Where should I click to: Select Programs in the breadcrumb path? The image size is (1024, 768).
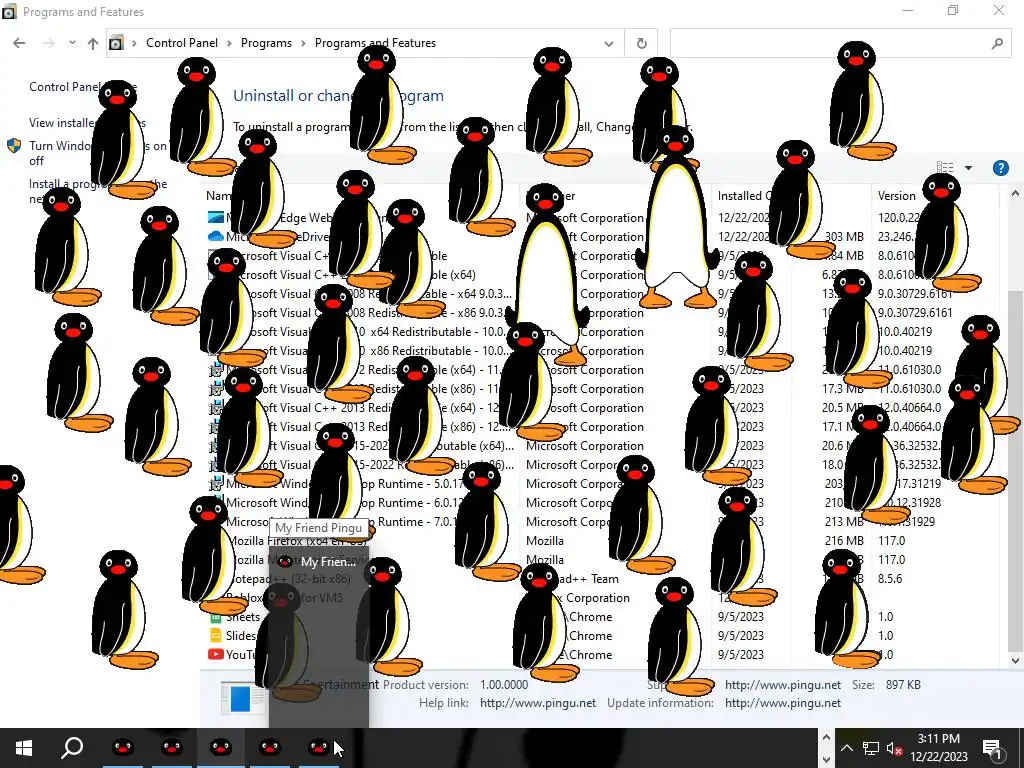tap(266, 43)
